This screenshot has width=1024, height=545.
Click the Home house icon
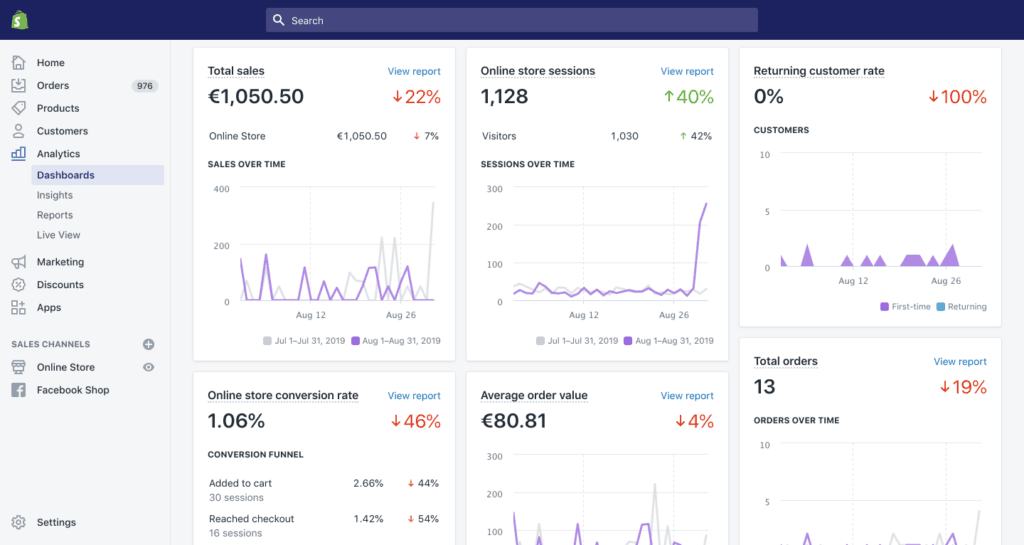click(18, 63)
